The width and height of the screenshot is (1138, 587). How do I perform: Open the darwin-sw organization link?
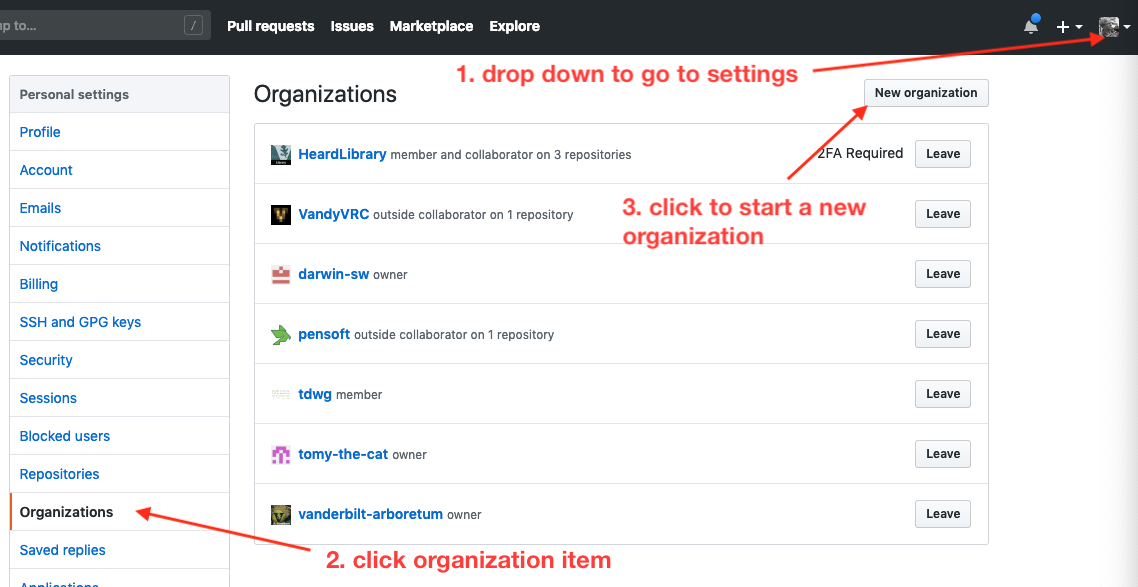tap(334, 274)
